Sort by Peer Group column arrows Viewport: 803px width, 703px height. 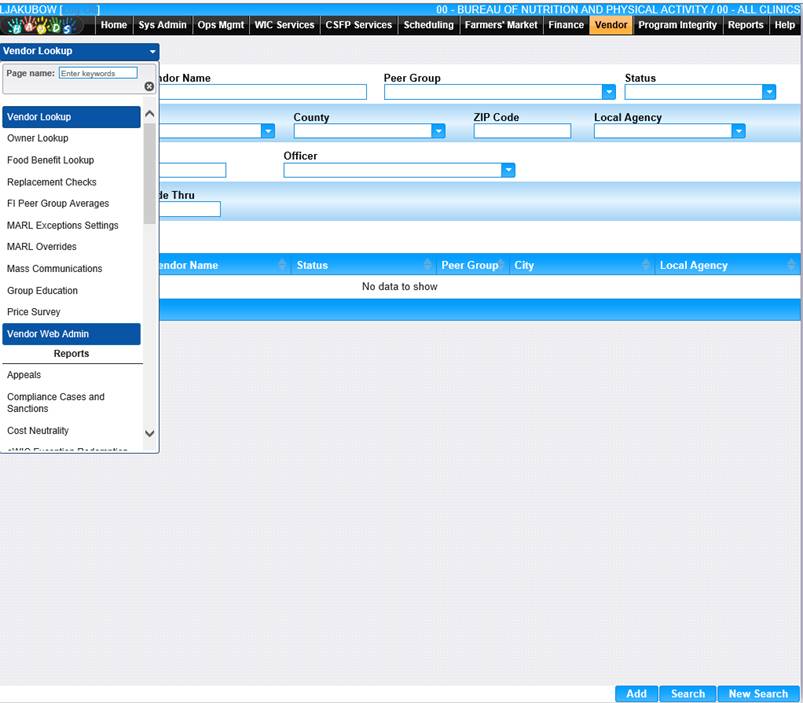[x=501, y=265]
